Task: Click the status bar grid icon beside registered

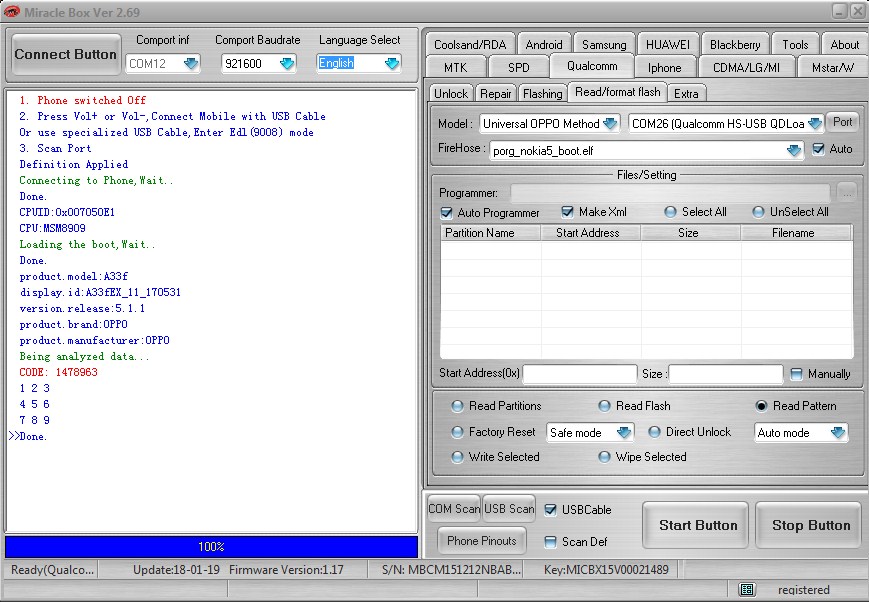Action: [747, 589]
